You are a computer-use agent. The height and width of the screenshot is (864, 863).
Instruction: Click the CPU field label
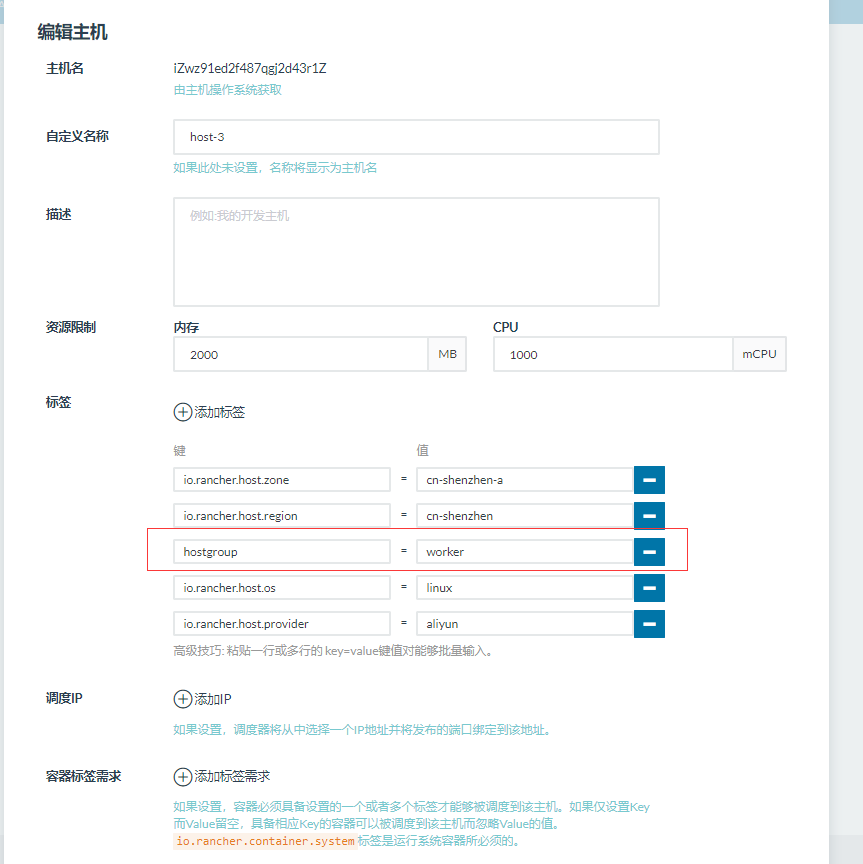[505, 327]
